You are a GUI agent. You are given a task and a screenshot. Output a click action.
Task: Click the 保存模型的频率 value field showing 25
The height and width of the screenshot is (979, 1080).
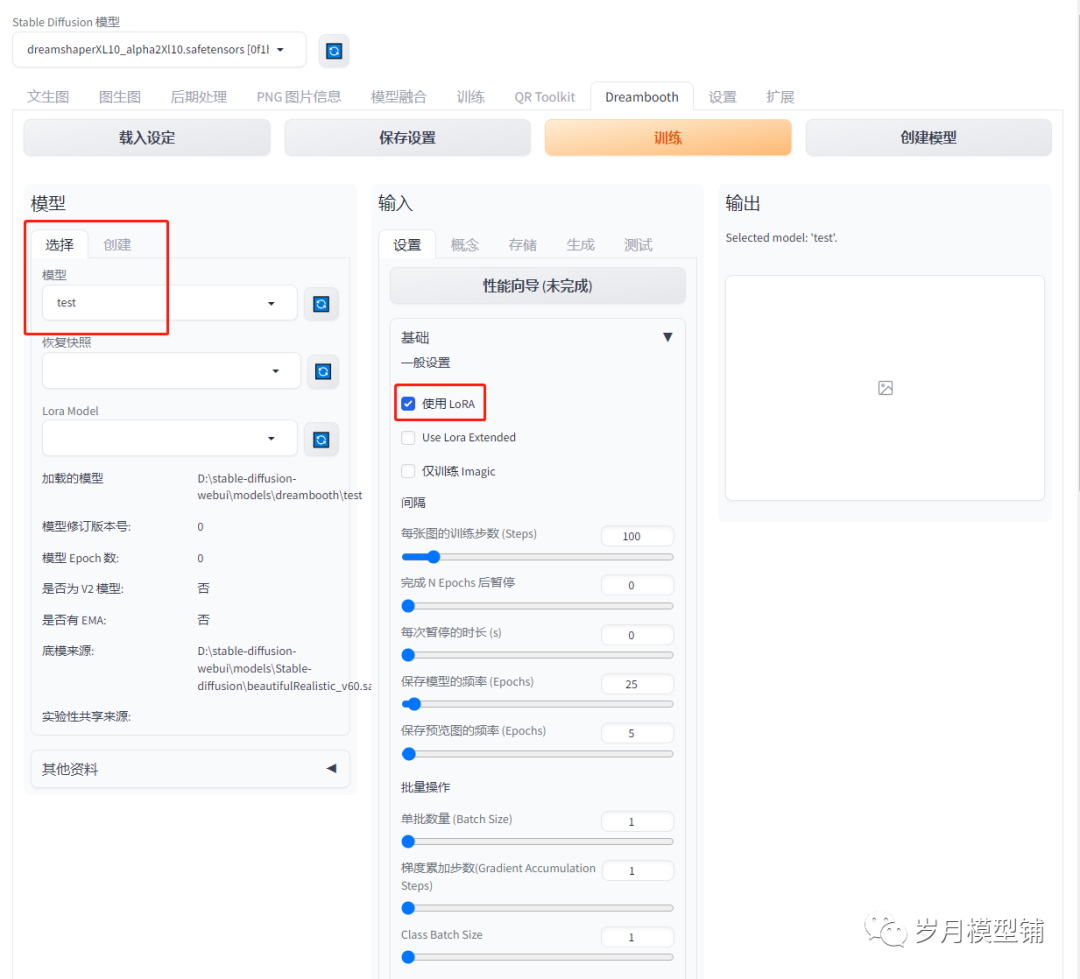coord(638,683)
